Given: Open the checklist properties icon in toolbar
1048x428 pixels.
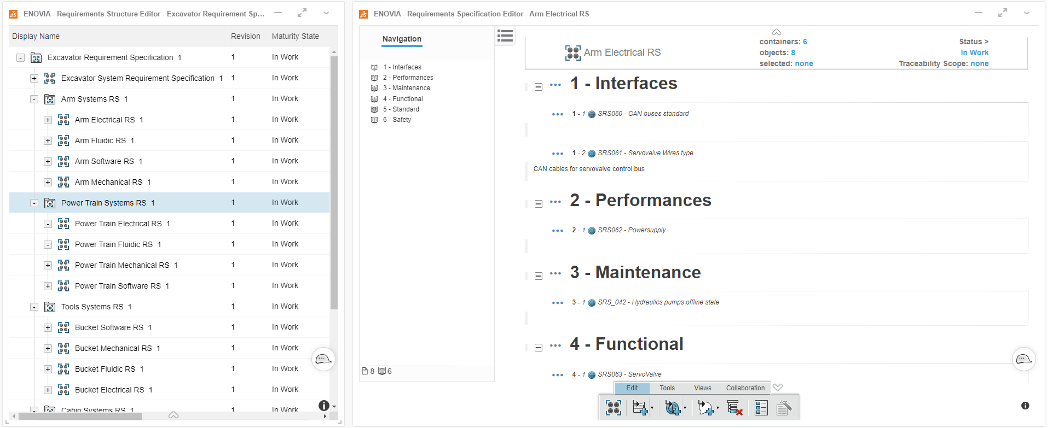Looking at the screenshot, I should 761,408.
